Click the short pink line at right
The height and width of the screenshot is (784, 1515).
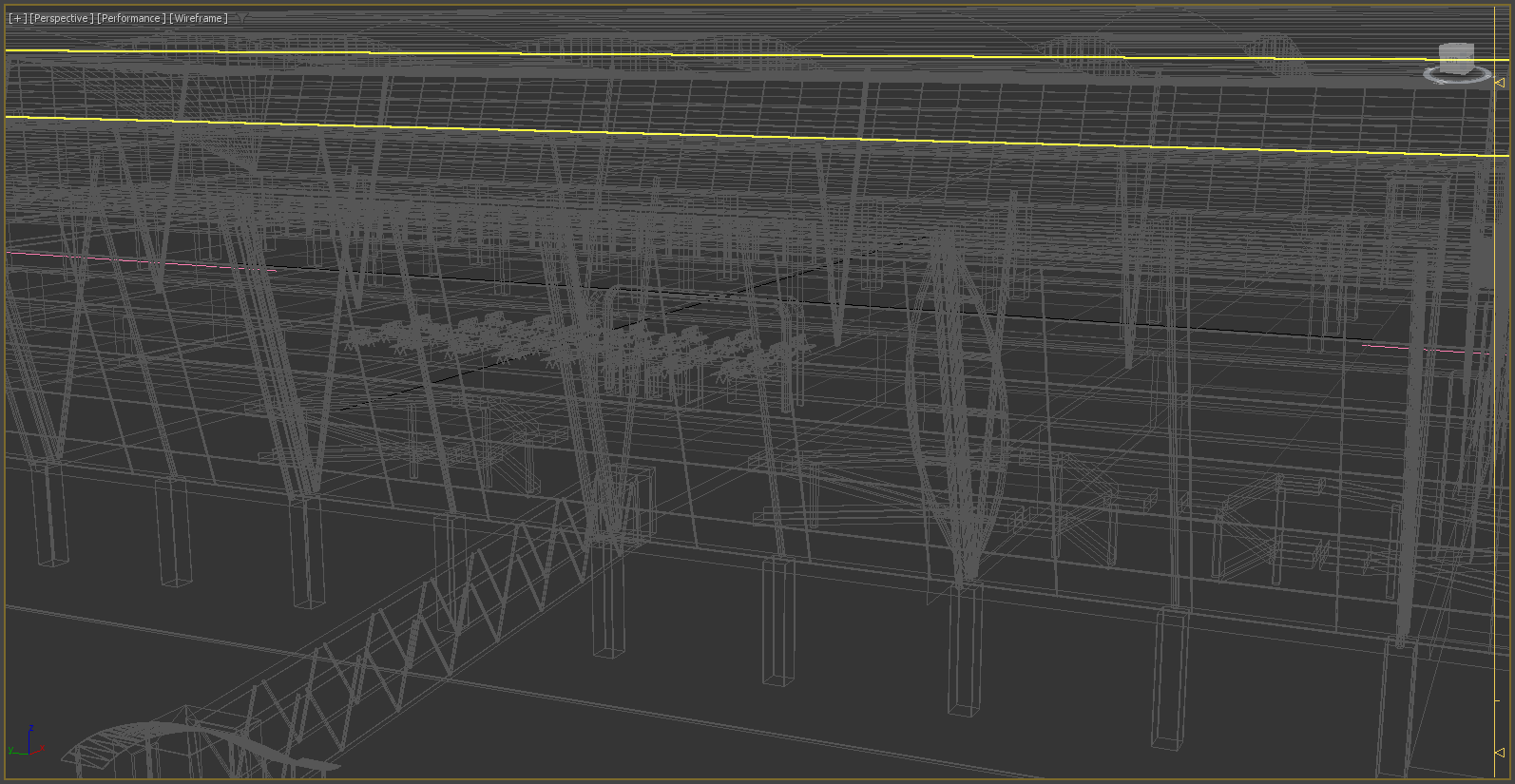click(1426, 350)
